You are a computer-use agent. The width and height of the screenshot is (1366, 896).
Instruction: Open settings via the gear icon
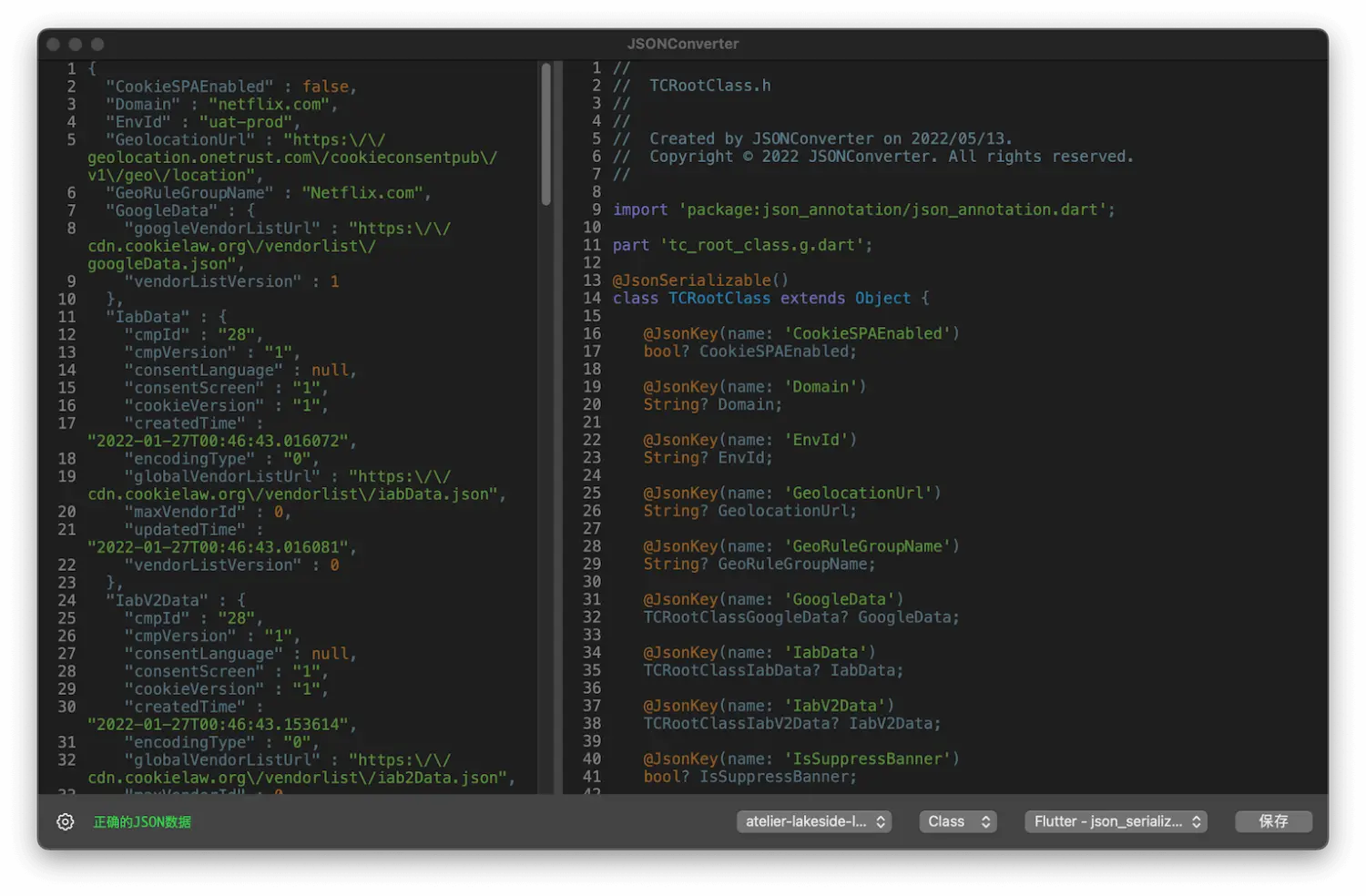tap(66, 821)
